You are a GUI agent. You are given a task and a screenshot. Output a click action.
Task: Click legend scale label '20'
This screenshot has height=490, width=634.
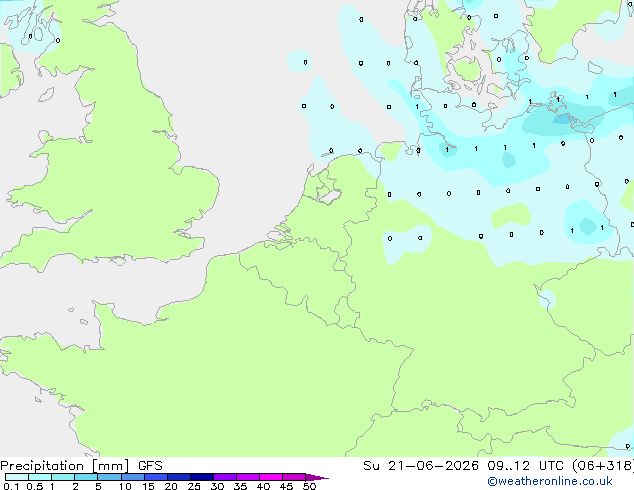171,486
